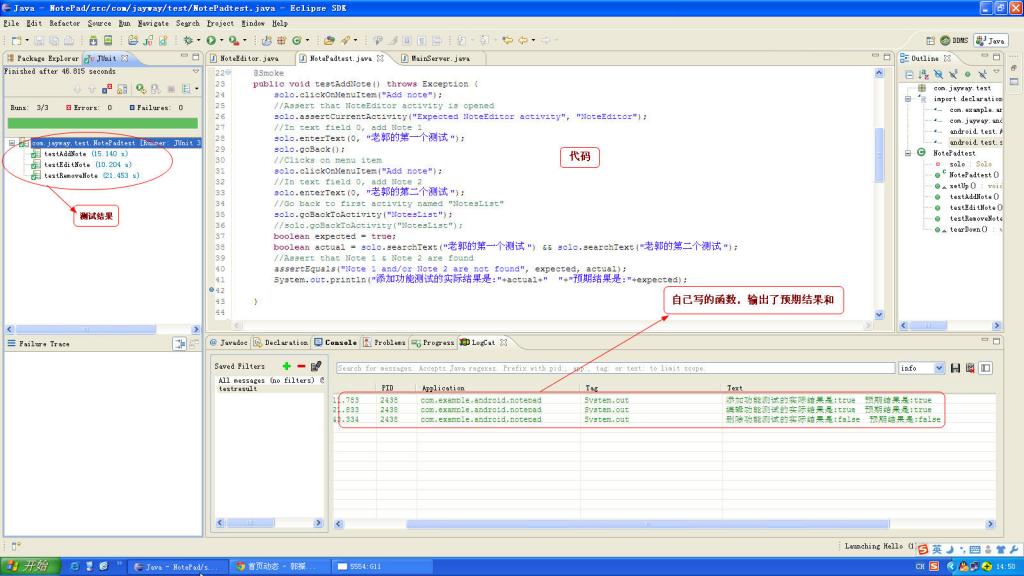Select the Java perspective button

pos(991,40)
